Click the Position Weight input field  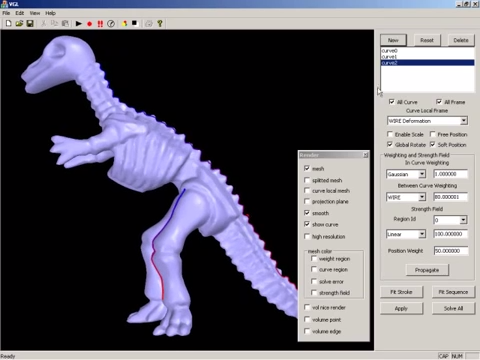click(451, 251)
